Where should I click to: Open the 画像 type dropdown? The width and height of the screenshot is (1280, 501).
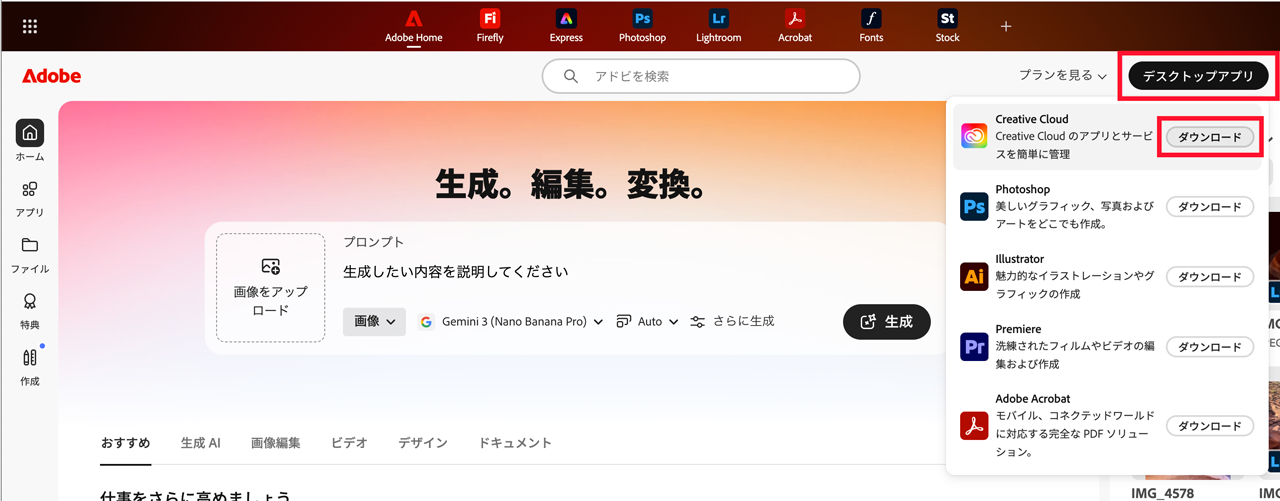[x=374, y=322]
